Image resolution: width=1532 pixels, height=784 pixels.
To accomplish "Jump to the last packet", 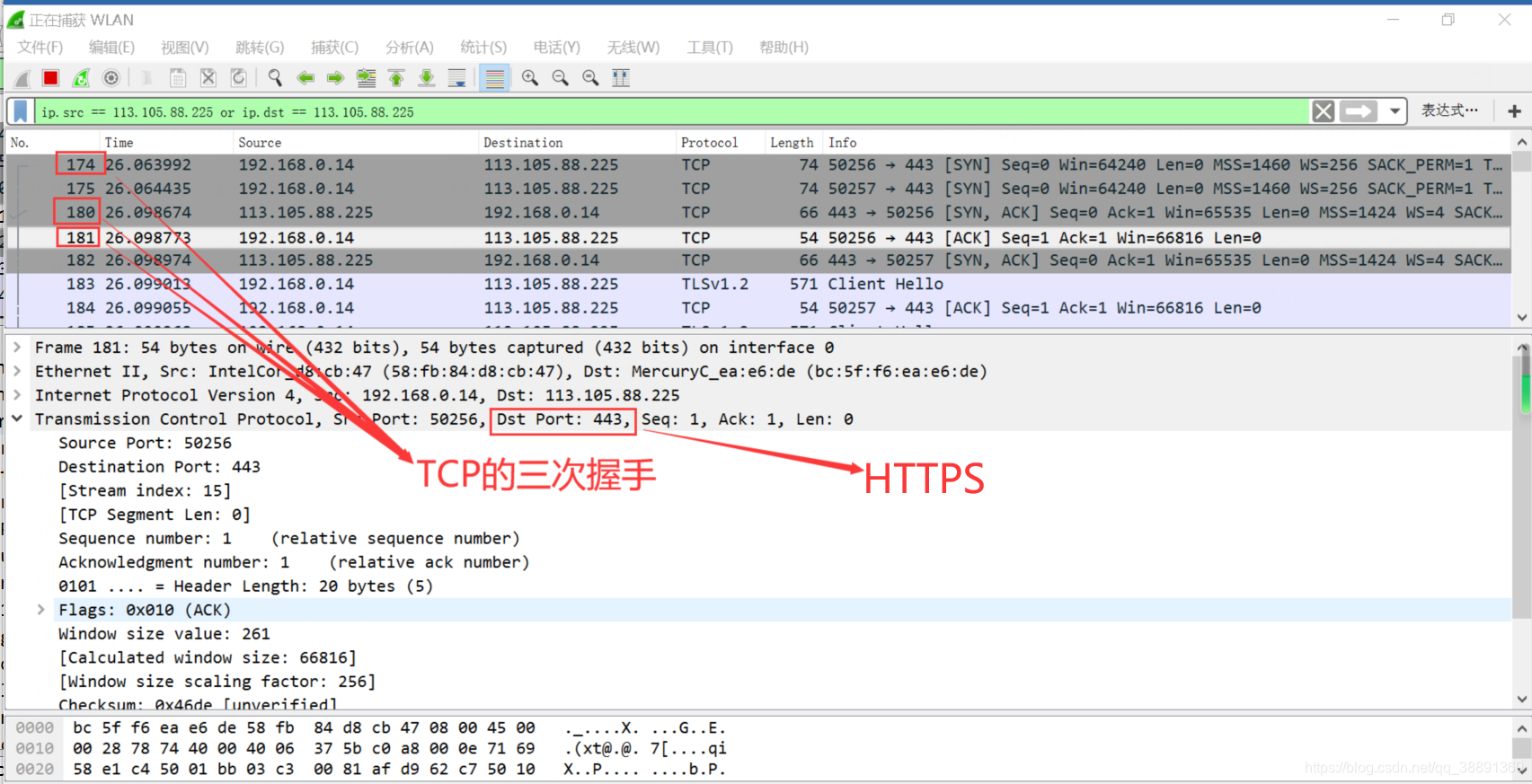I will pos(427,78).
